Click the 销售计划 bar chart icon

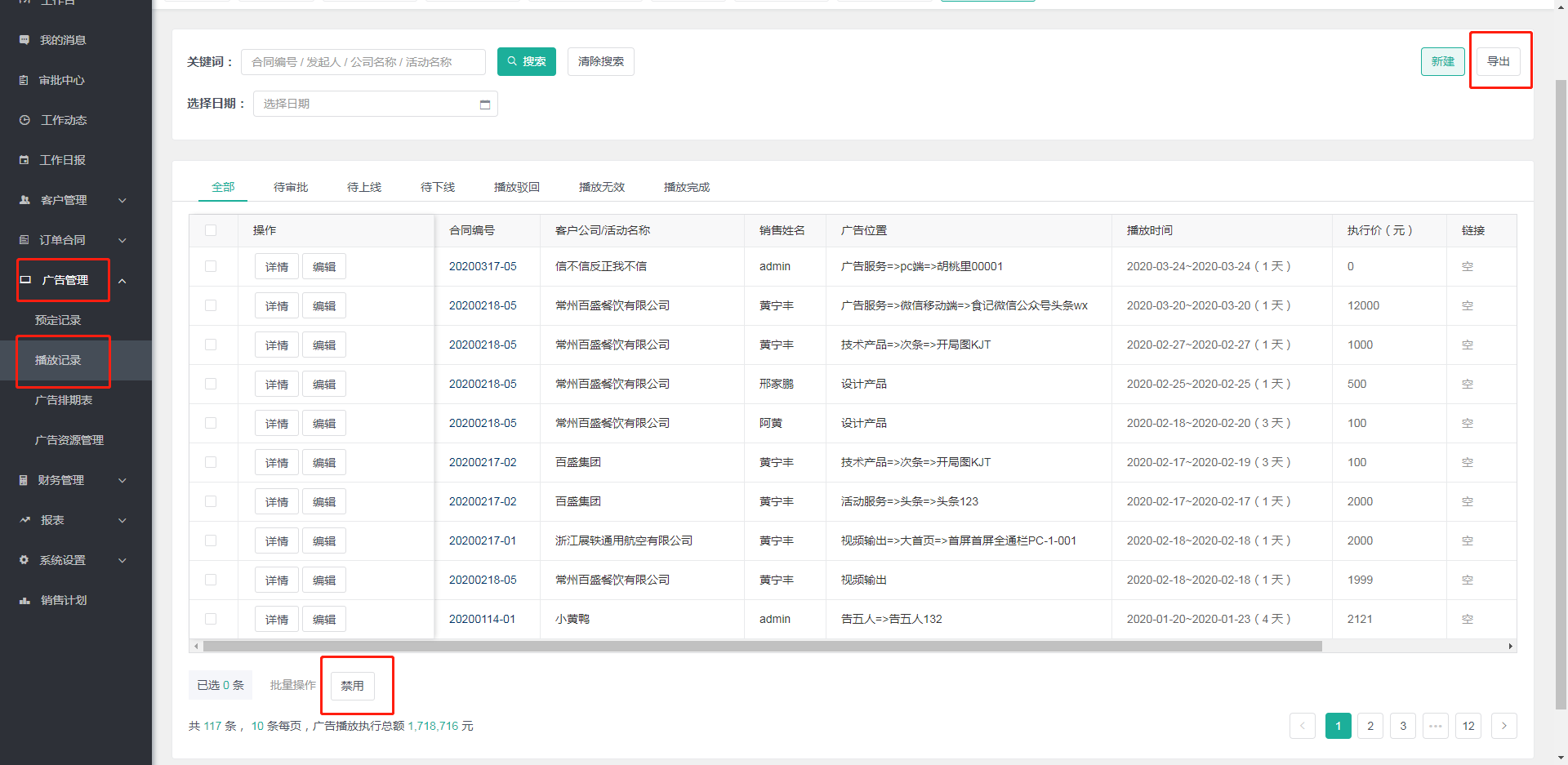tap(24, 600)
